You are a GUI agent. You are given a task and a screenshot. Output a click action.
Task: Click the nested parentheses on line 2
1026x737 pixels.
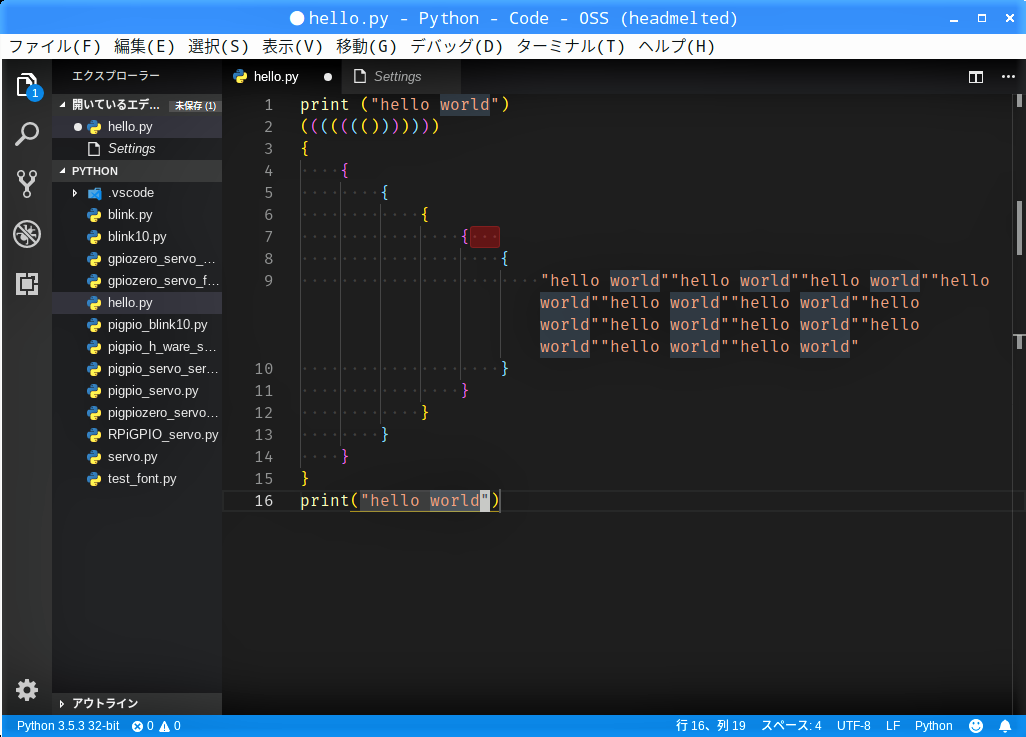tap(370, 126)
